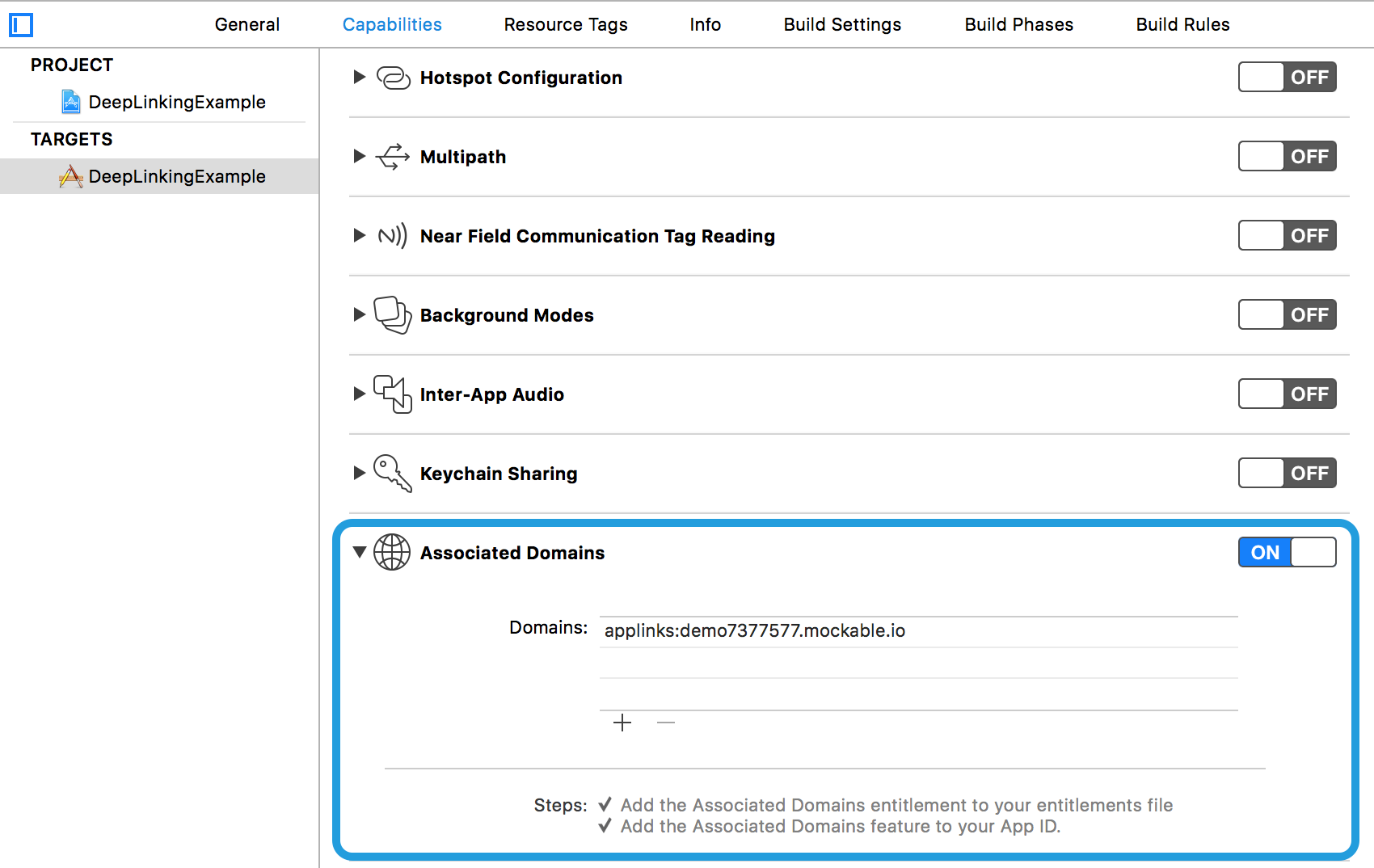The height and width of the screenshot is (868, 1374).
Task: Click the Near Field Communication signal icon
Action: click(393, 236)
